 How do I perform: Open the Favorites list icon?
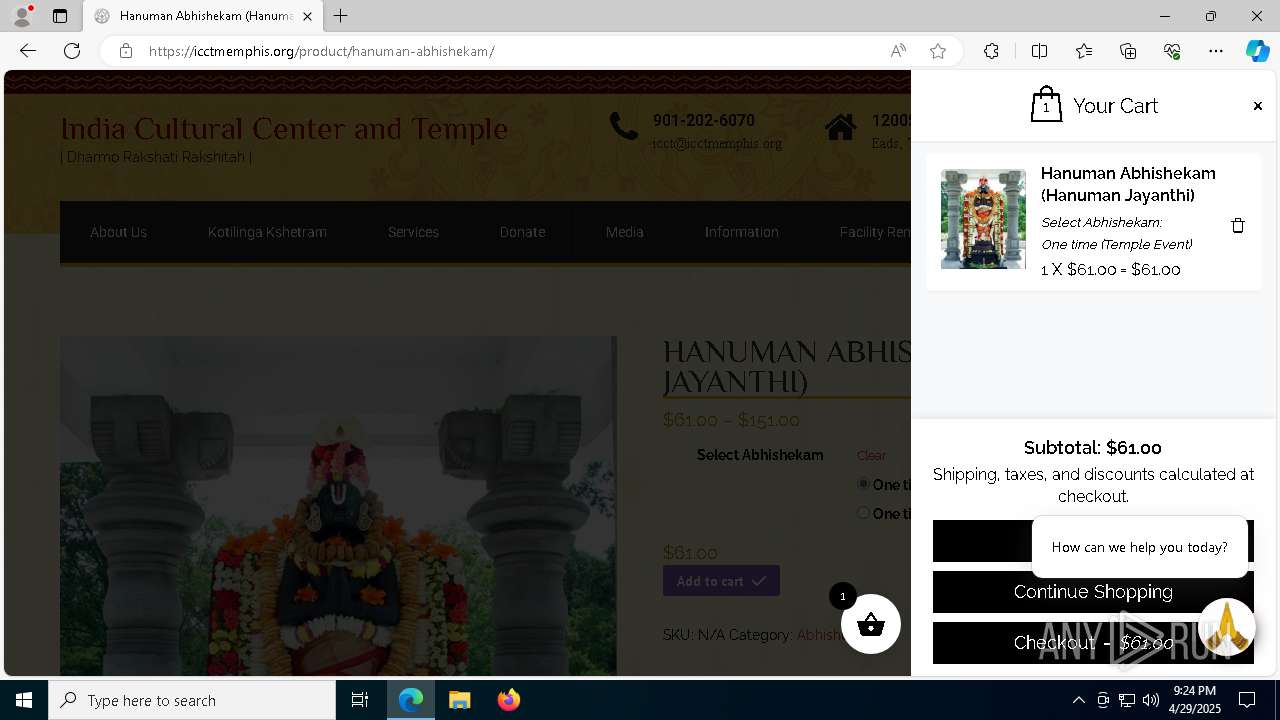click(1084, 51)
